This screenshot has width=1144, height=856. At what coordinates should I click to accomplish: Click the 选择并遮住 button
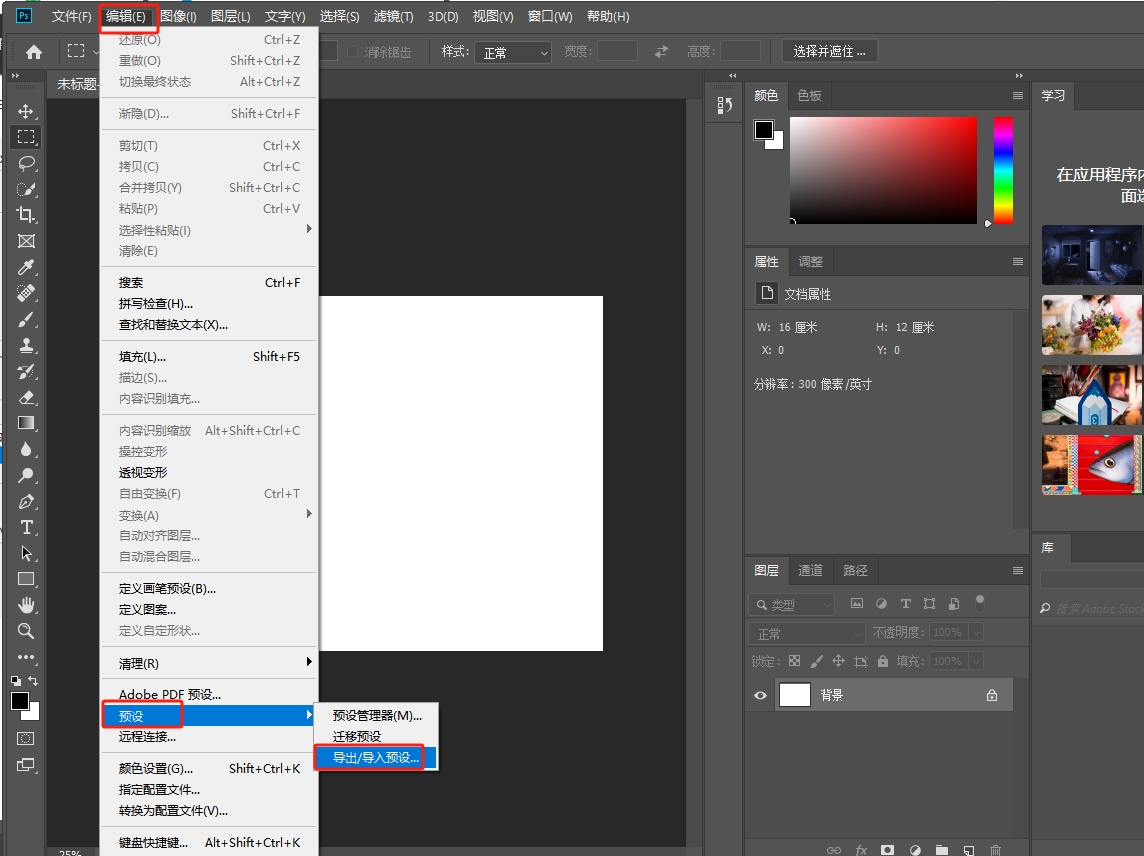pos(829,51)
